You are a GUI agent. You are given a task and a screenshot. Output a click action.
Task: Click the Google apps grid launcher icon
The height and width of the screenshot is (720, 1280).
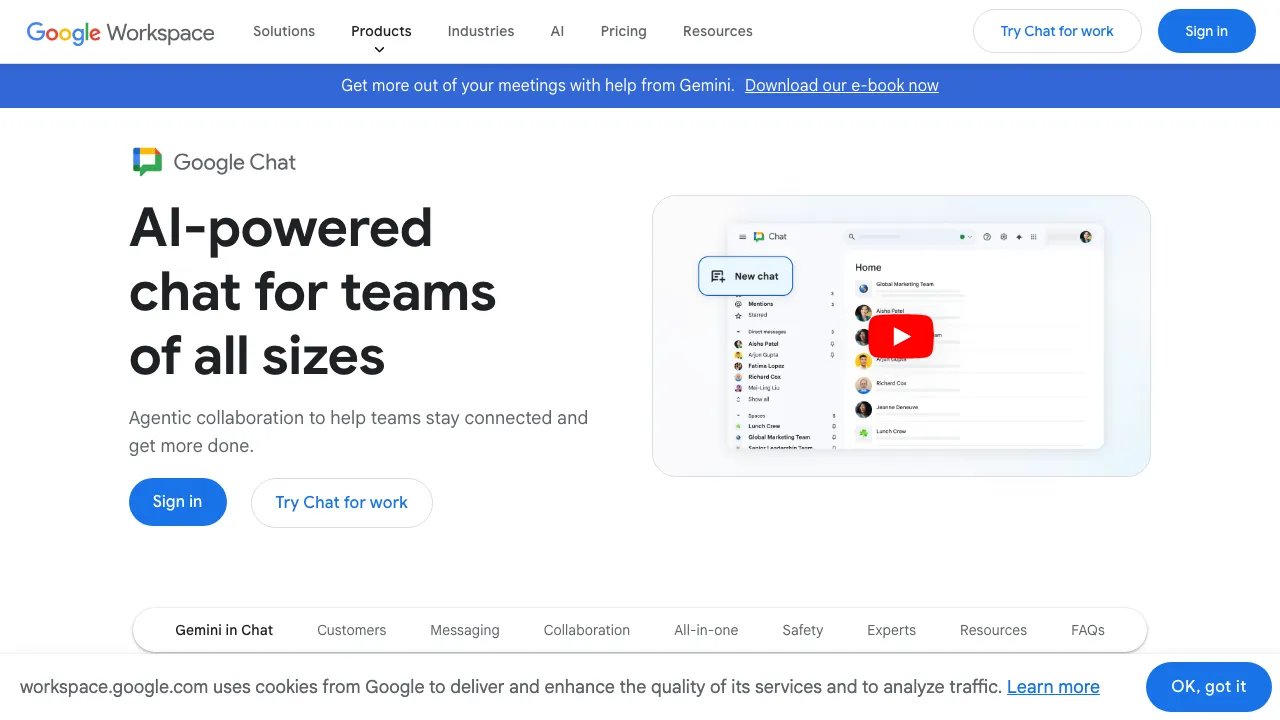coord(1033,237)
